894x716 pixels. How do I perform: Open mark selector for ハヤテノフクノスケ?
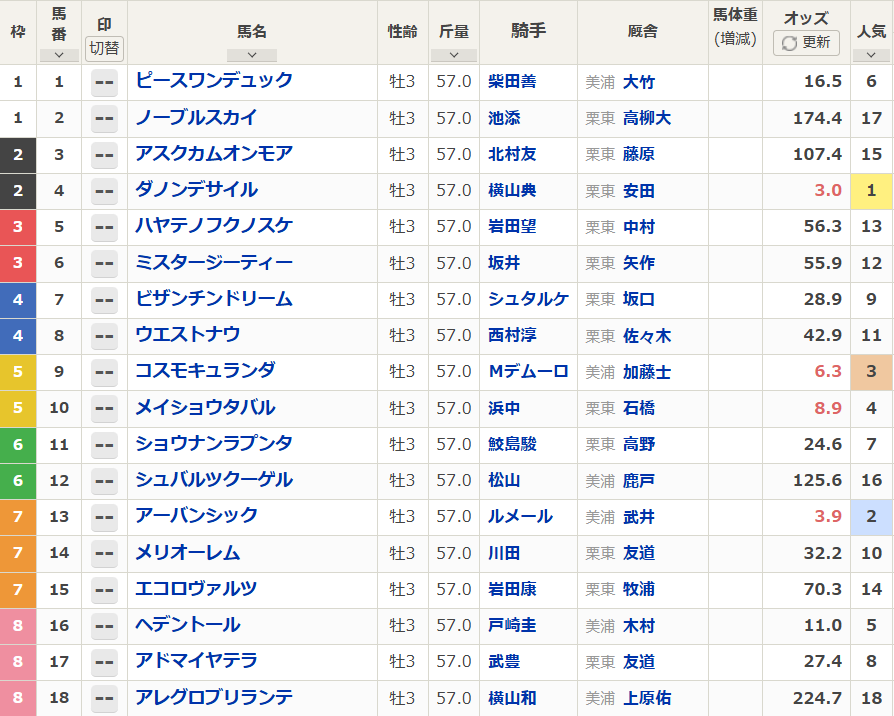104,227
